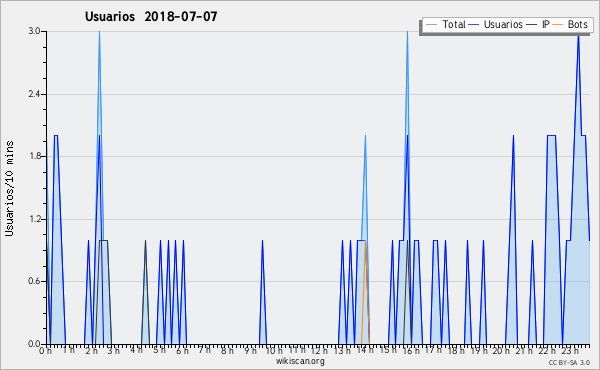Click the light blue Total legend line

[x=431, y=25]
